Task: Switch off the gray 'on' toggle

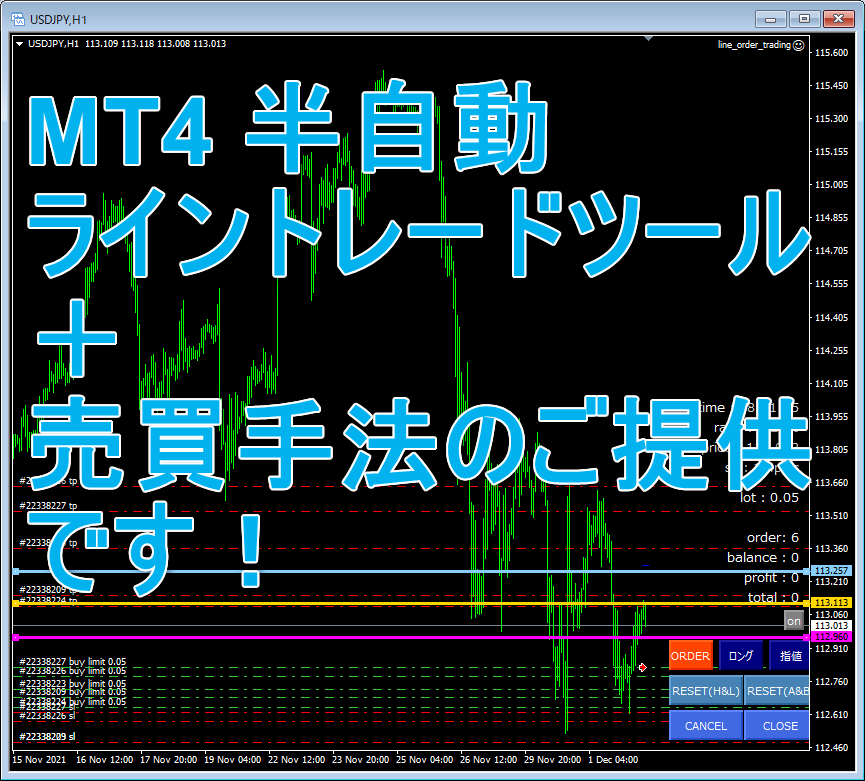Action: [793, 621]
